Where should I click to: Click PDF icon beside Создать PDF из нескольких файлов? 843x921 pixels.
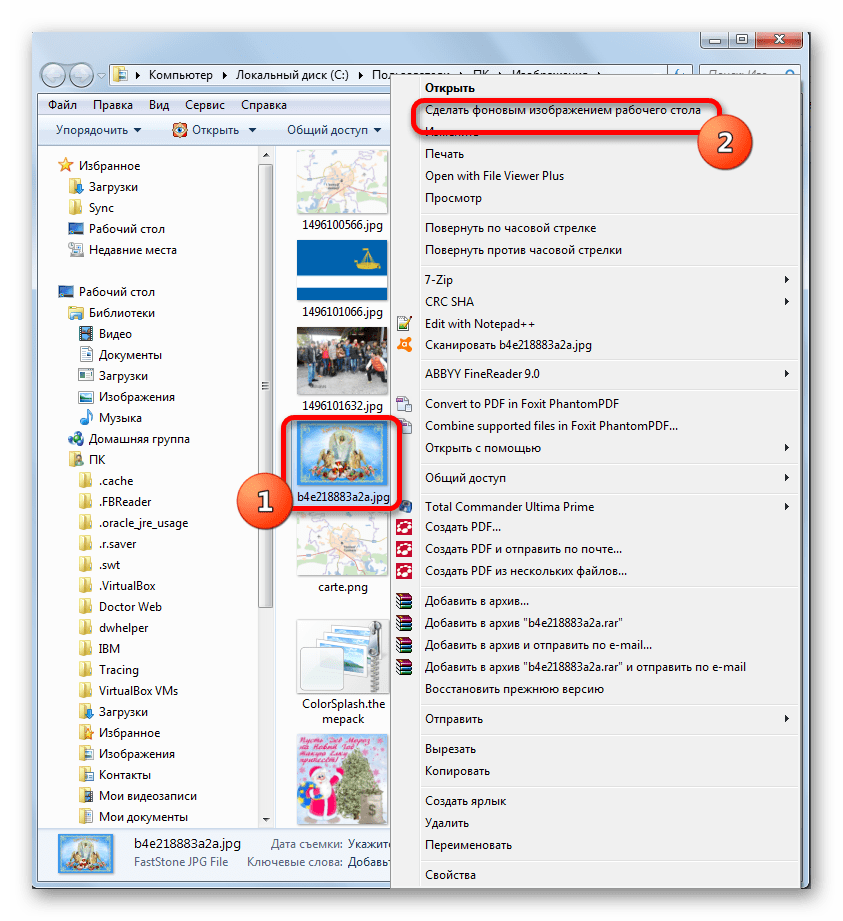click(404, 571)
